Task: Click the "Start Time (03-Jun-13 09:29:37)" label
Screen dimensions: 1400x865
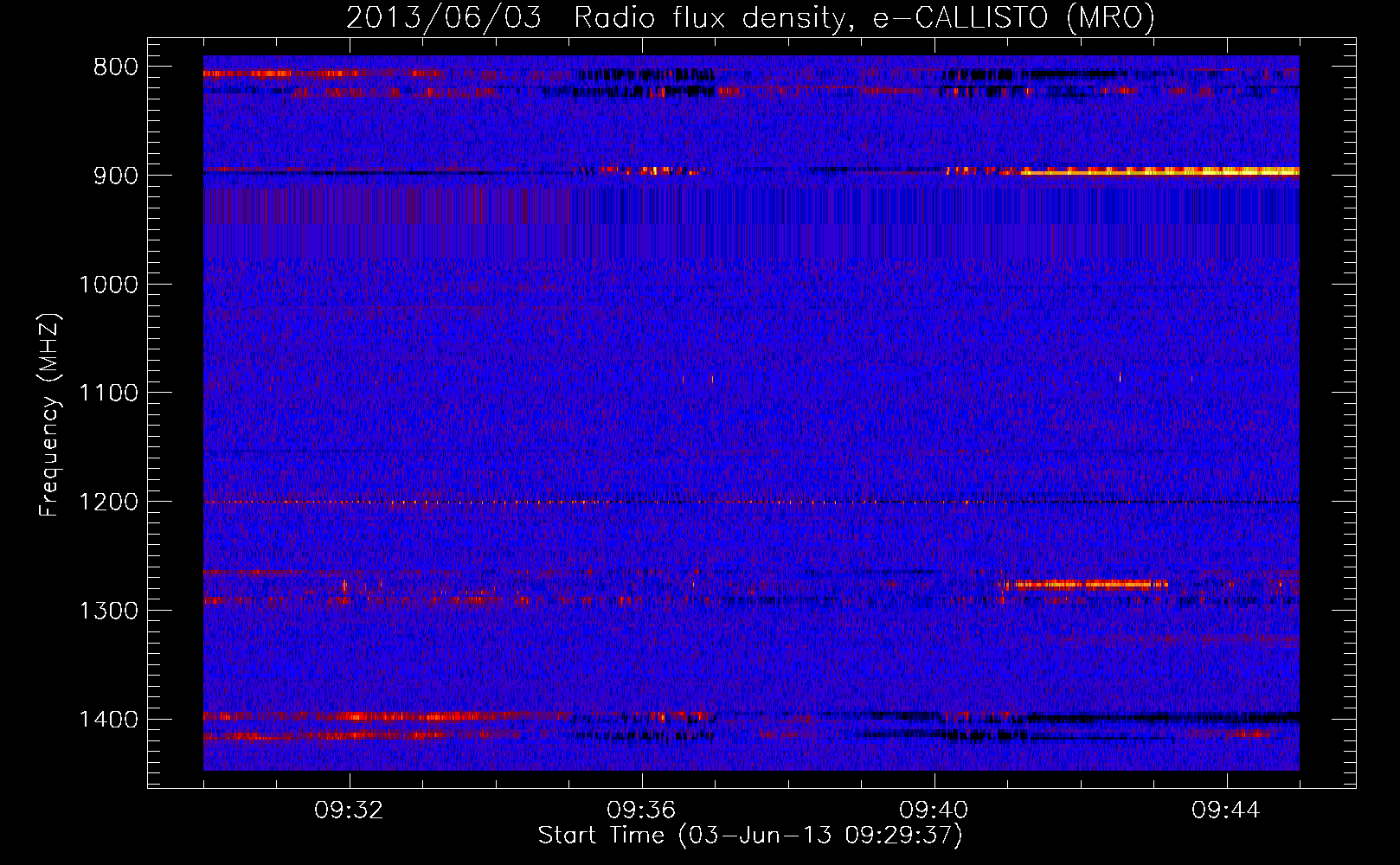Action: pyautogui.click(x=750, y=836)
